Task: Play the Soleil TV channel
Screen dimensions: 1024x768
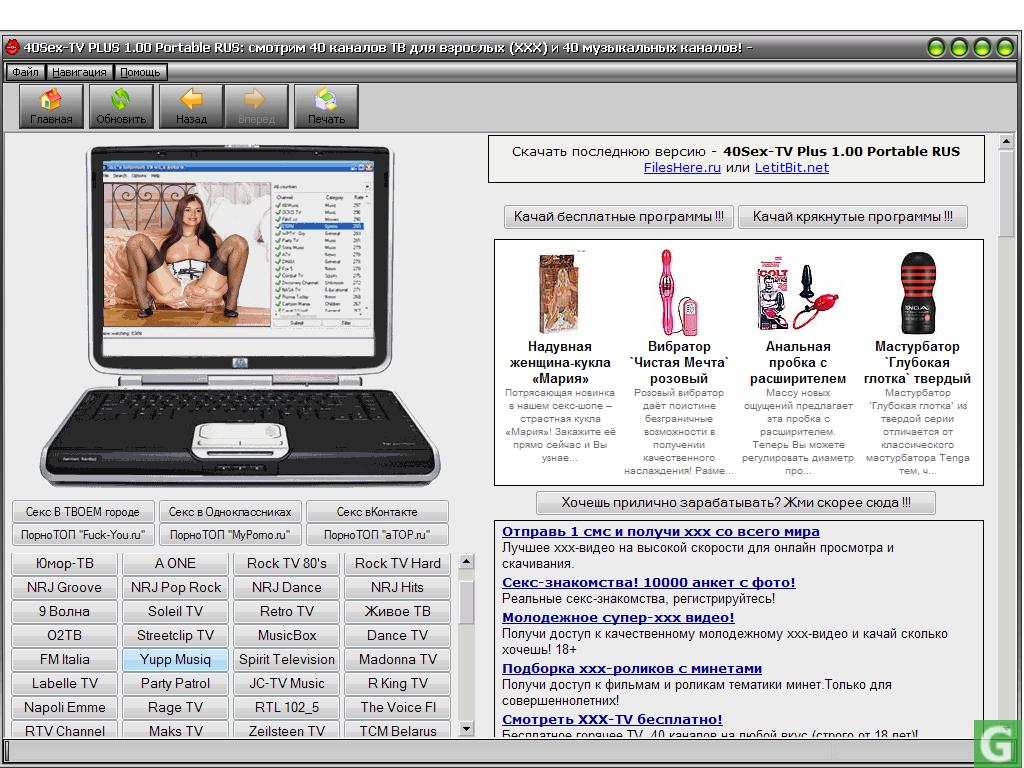Action: 175,612
